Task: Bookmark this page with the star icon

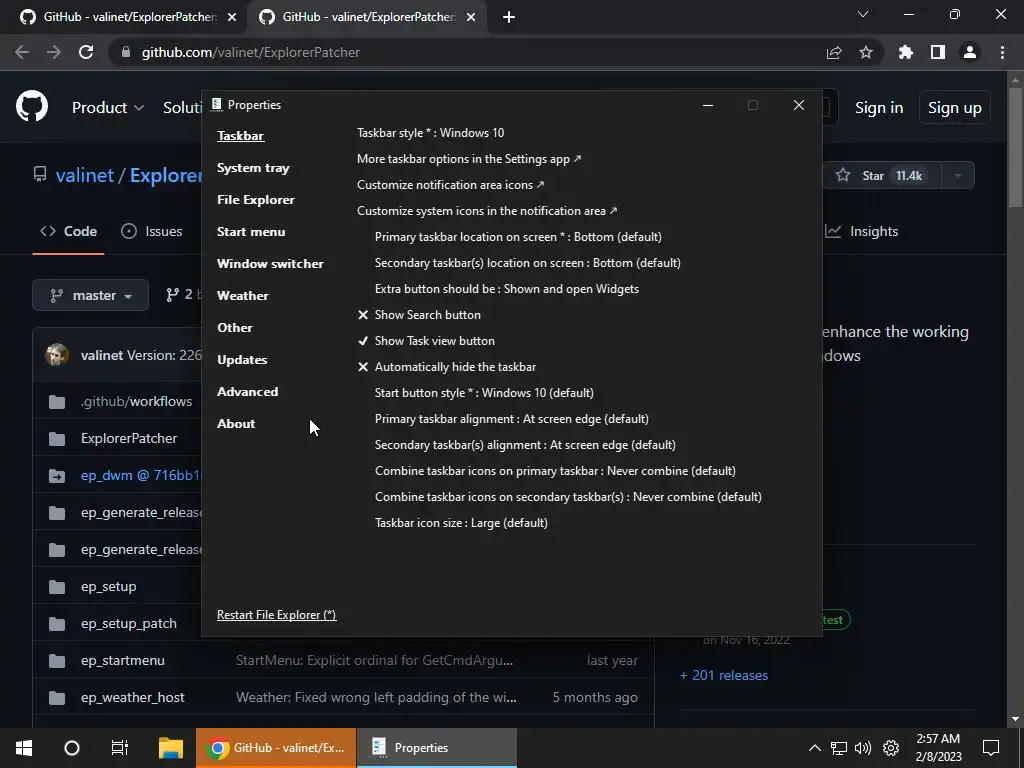Action: pos(866,52)
